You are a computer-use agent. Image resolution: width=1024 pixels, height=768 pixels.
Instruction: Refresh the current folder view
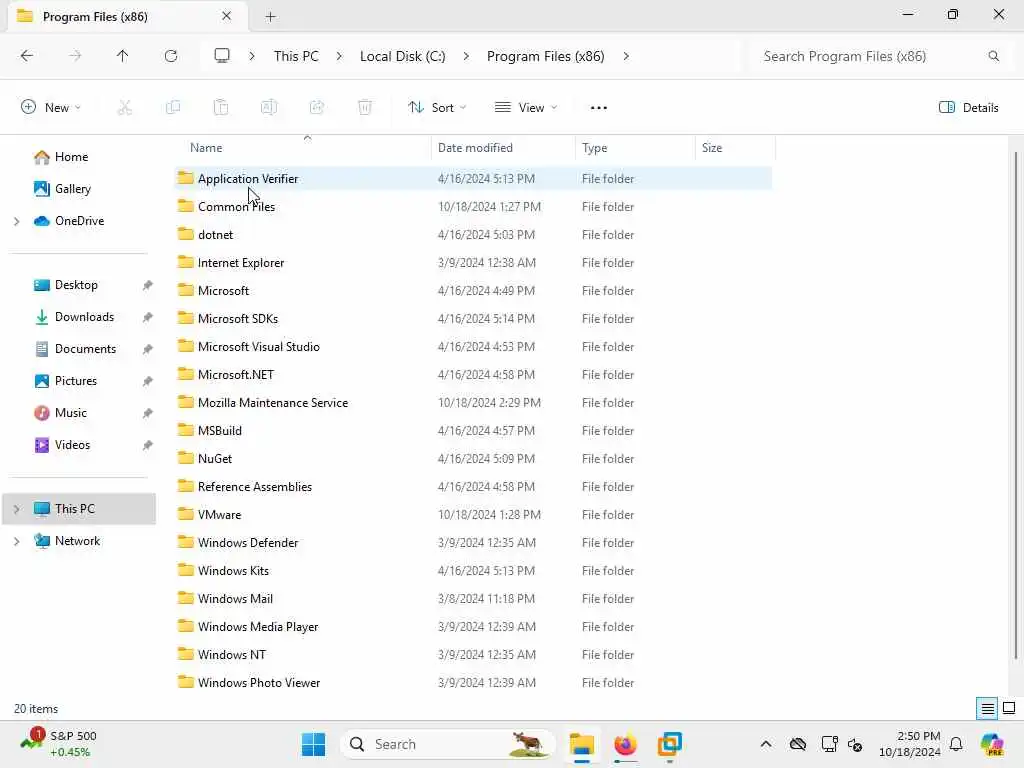pos(171,56)
